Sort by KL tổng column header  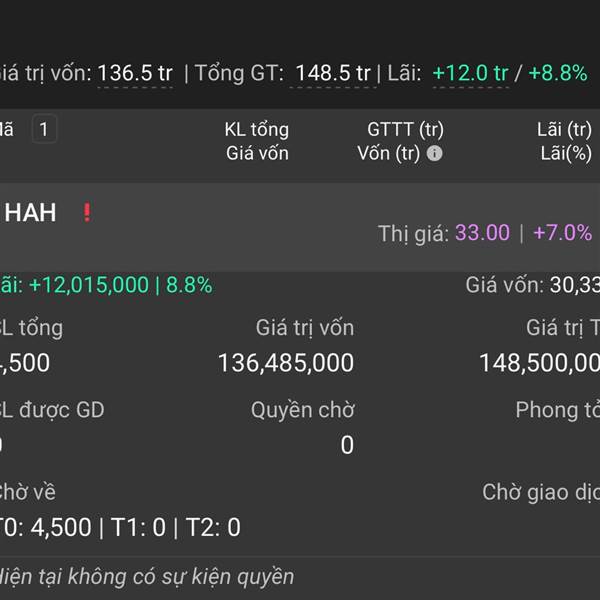(256, 129)
